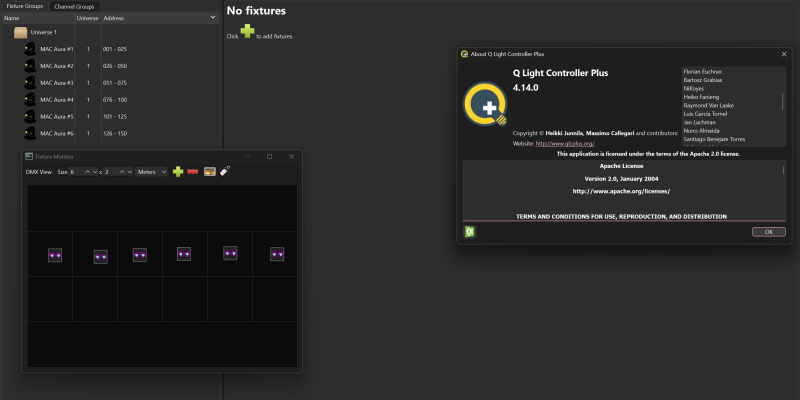Viewport: 800px width, 400px height.
Task: Minimize the Fixture Monitor window
Action: point(248,157)
